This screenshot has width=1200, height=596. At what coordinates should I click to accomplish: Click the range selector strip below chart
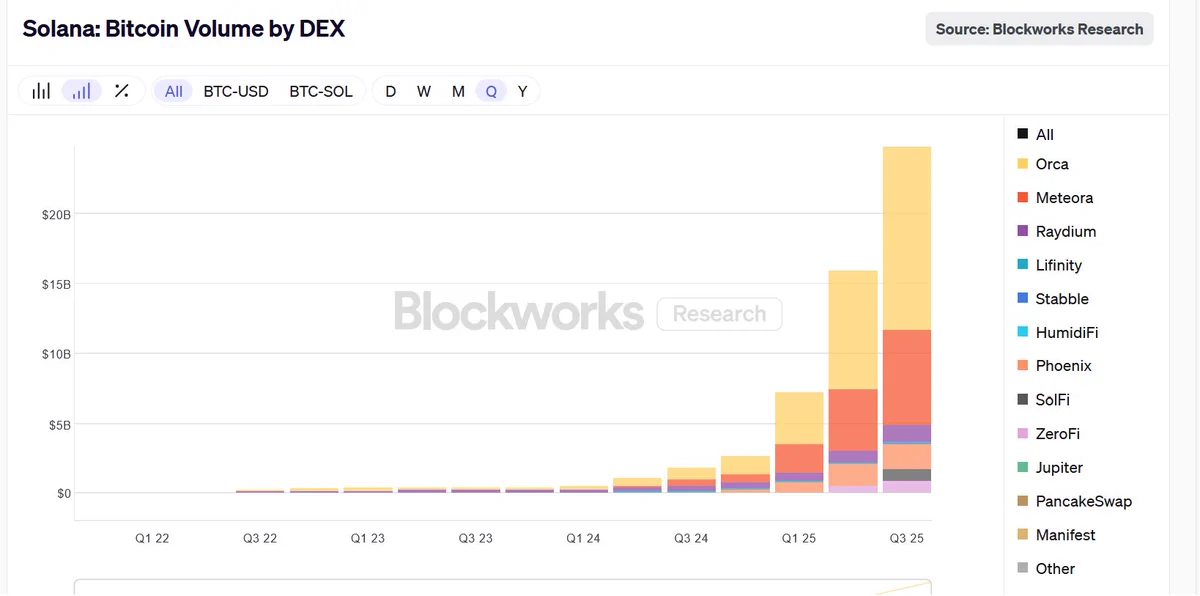click(x=503, y=587)
